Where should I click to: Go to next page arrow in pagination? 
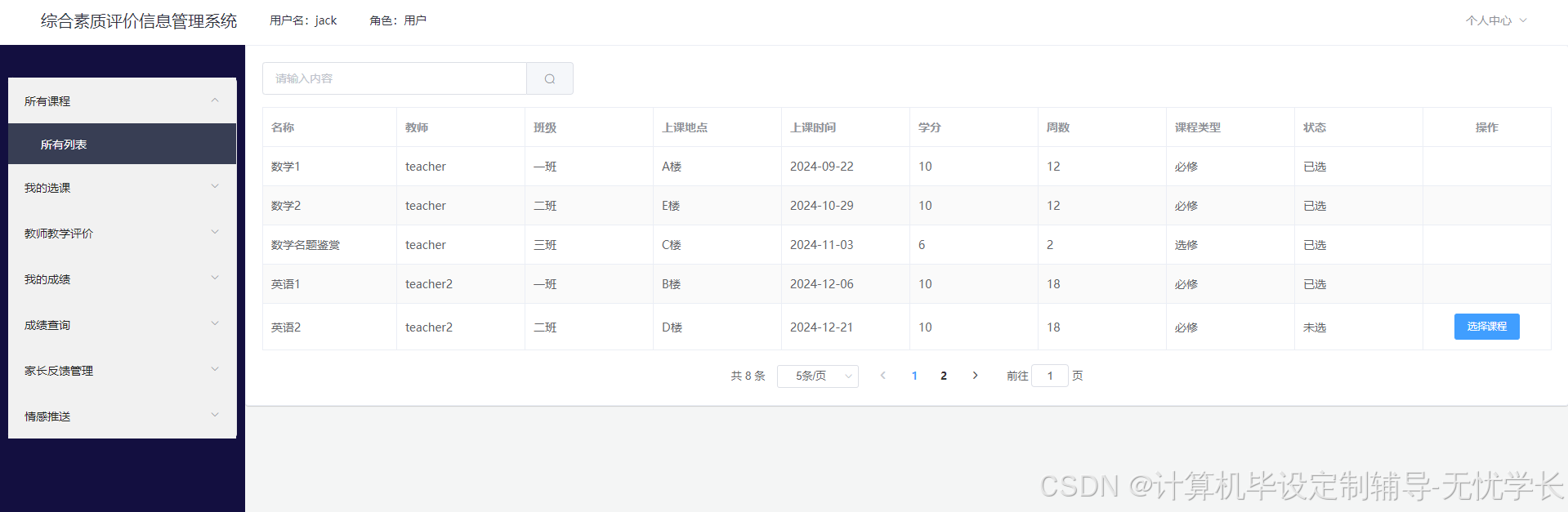pyautogui.click(x=975, y=376)
